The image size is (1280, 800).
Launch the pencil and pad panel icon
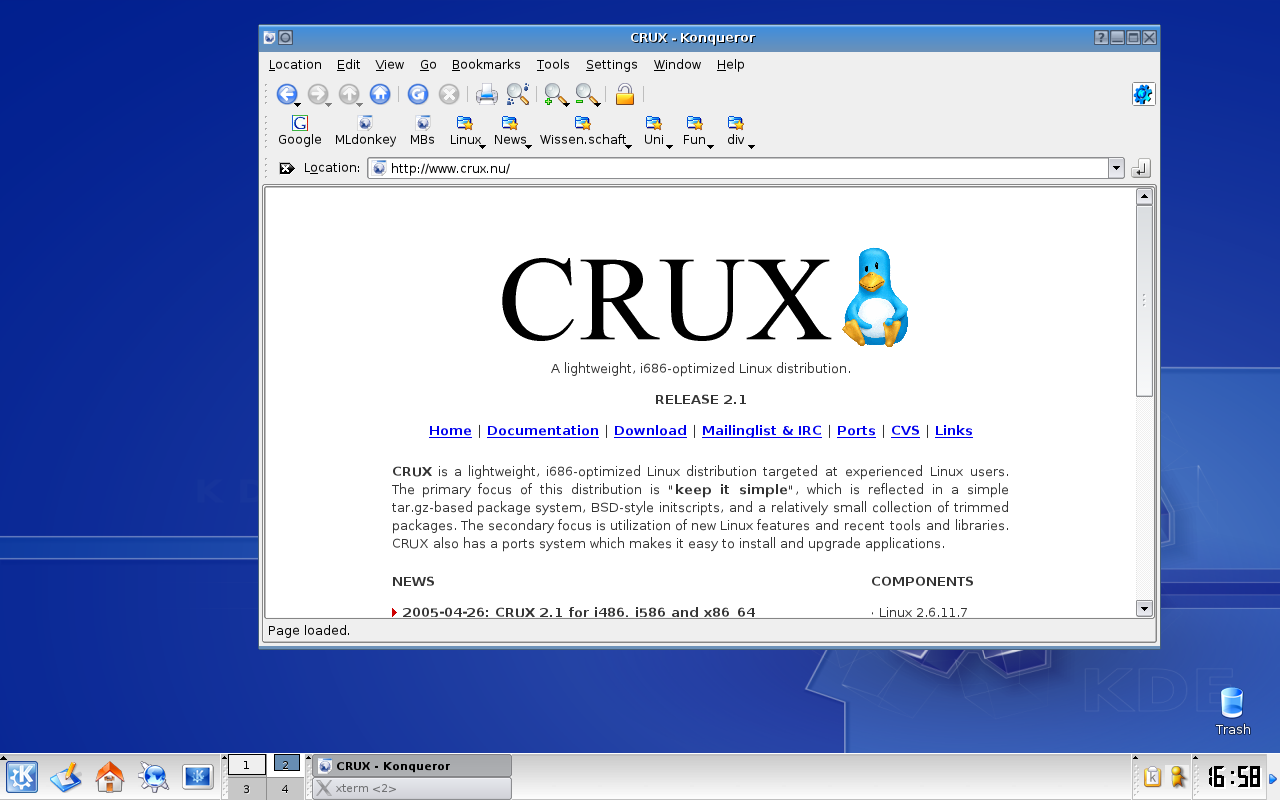[66, 776]
